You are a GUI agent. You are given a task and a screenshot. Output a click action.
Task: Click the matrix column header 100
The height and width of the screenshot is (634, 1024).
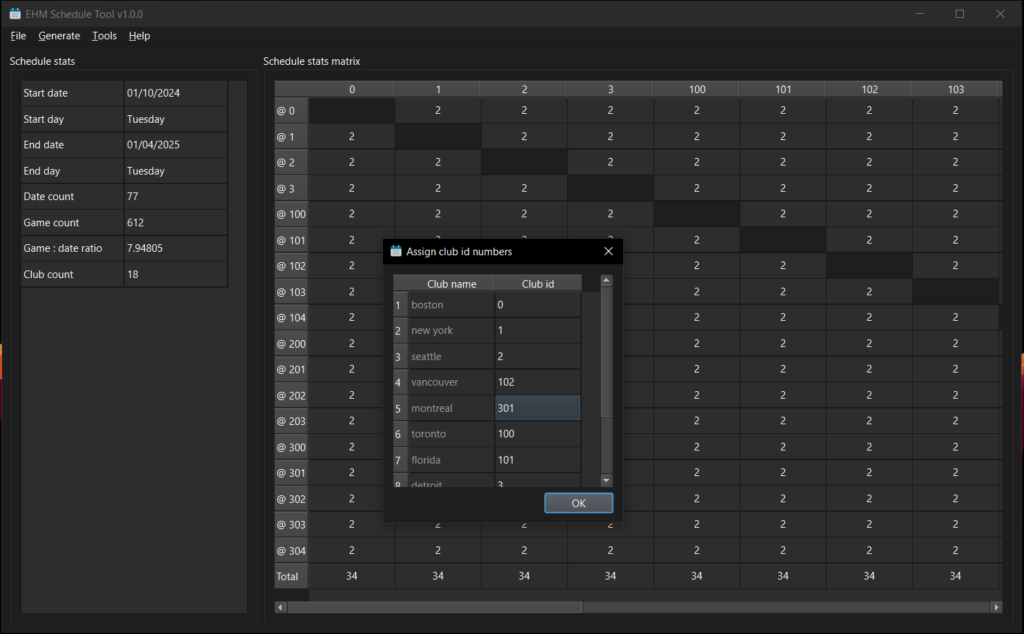(x=696, y=90)
